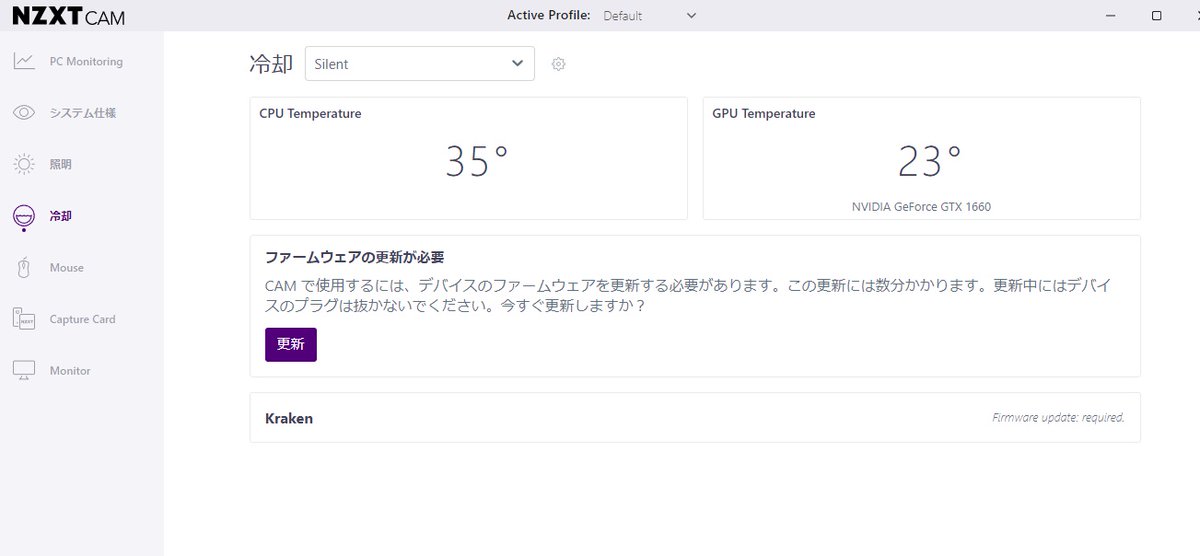The image size is (1200, 556).
Task: Open the Silent cooling profile dropdown
Action: pos(419,63)
